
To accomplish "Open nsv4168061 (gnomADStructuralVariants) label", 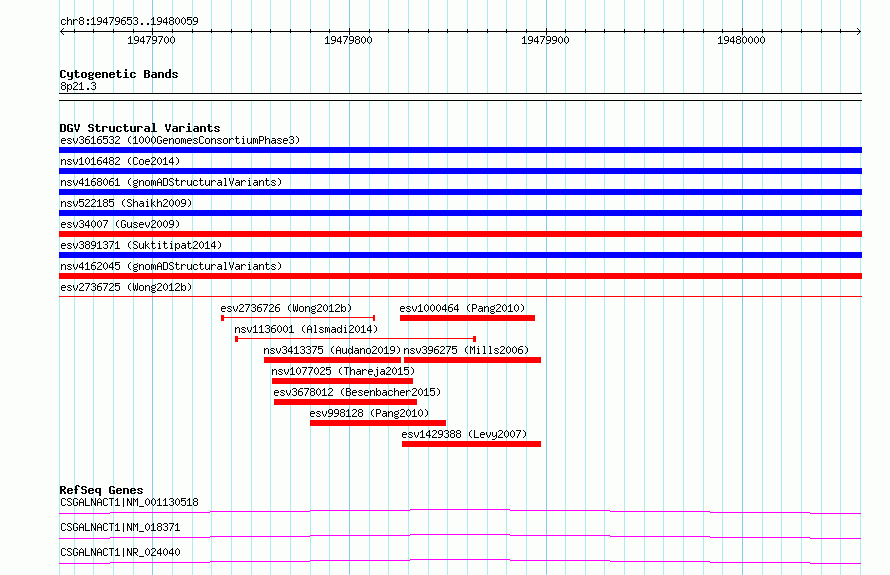I will tap(171, 182).
